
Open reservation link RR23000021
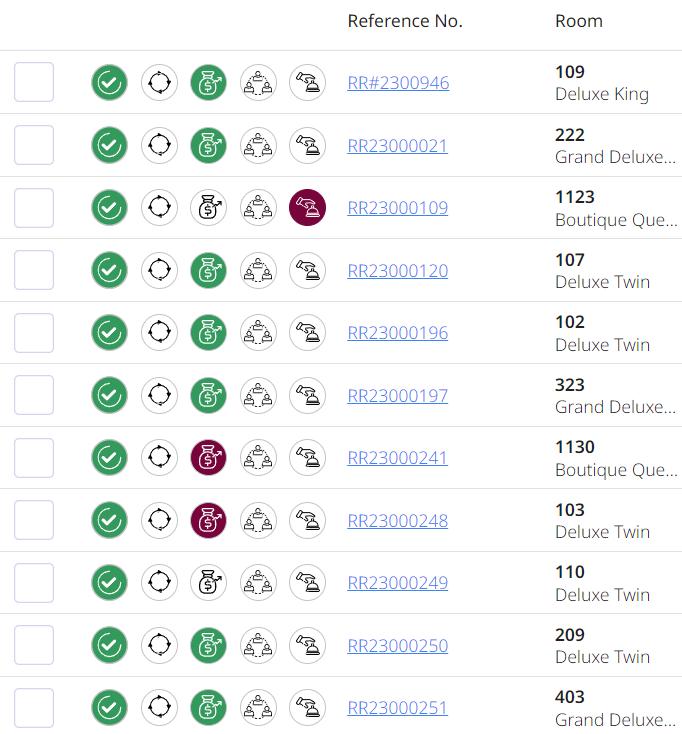(397, 146)
